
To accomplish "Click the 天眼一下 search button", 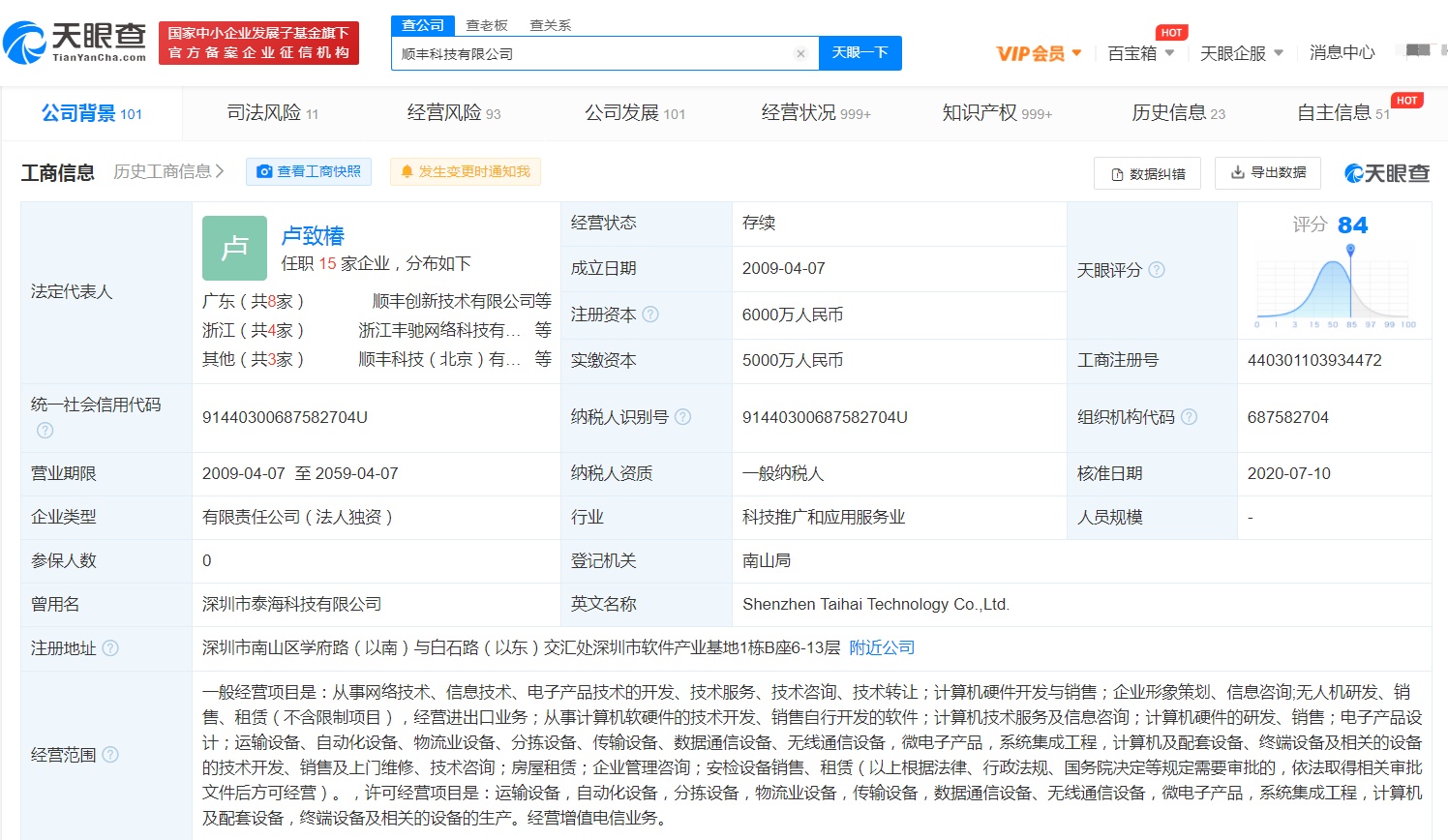I will tap(860, 53).
